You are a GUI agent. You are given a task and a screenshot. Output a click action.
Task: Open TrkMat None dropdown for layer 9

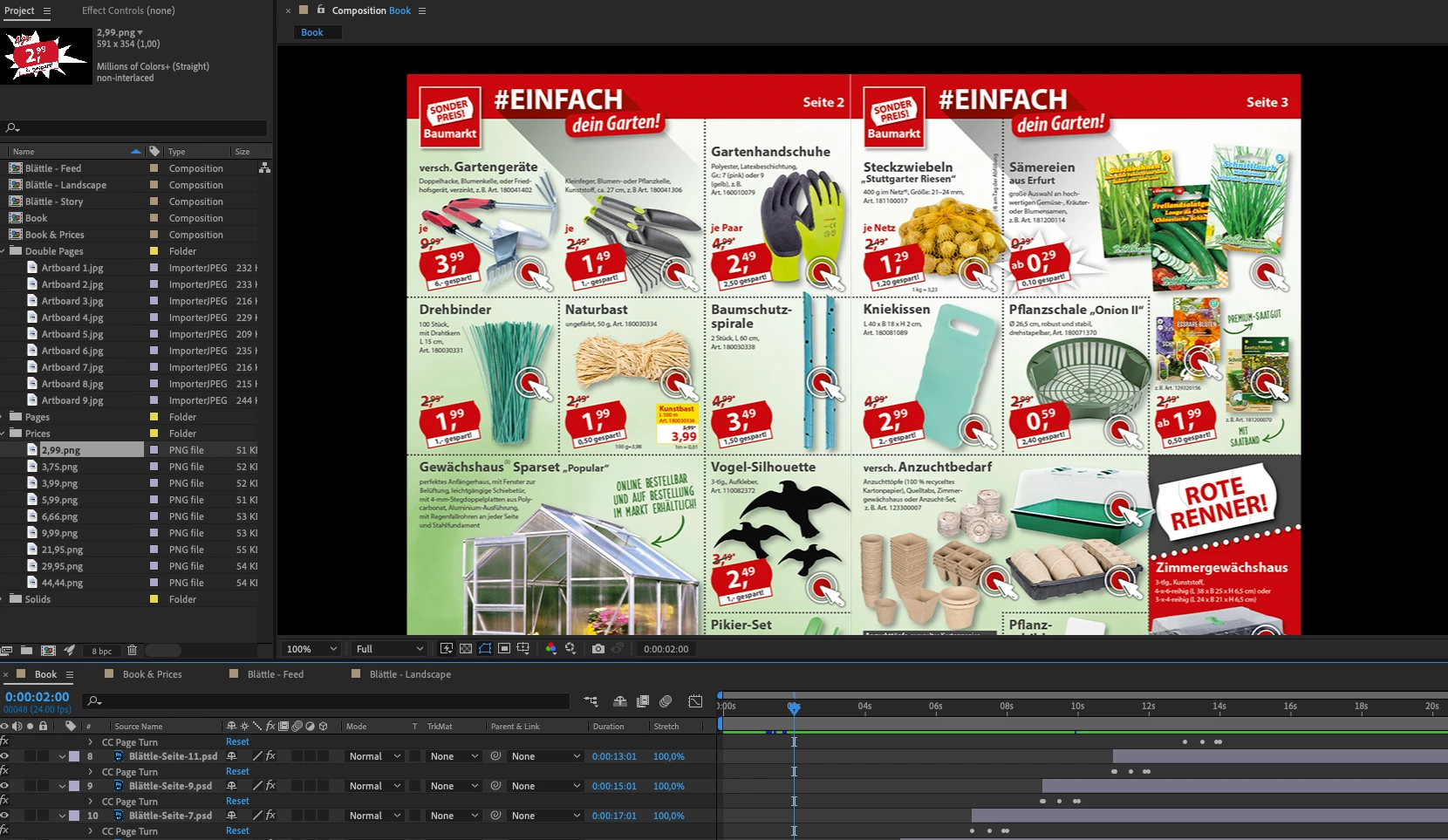454,786
